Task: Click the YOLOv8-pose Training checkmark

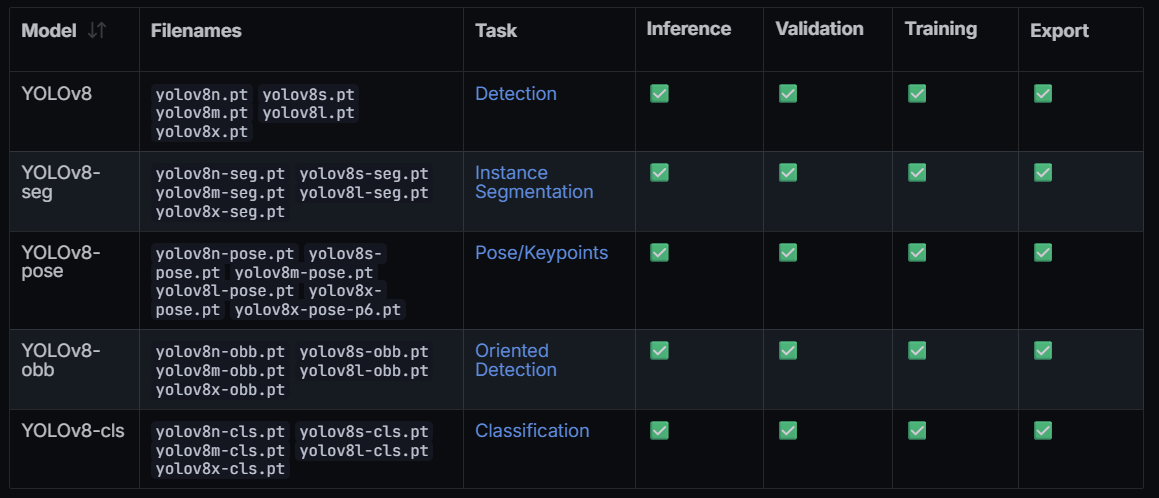Action: pyautogui.click(x=917, y=253)
